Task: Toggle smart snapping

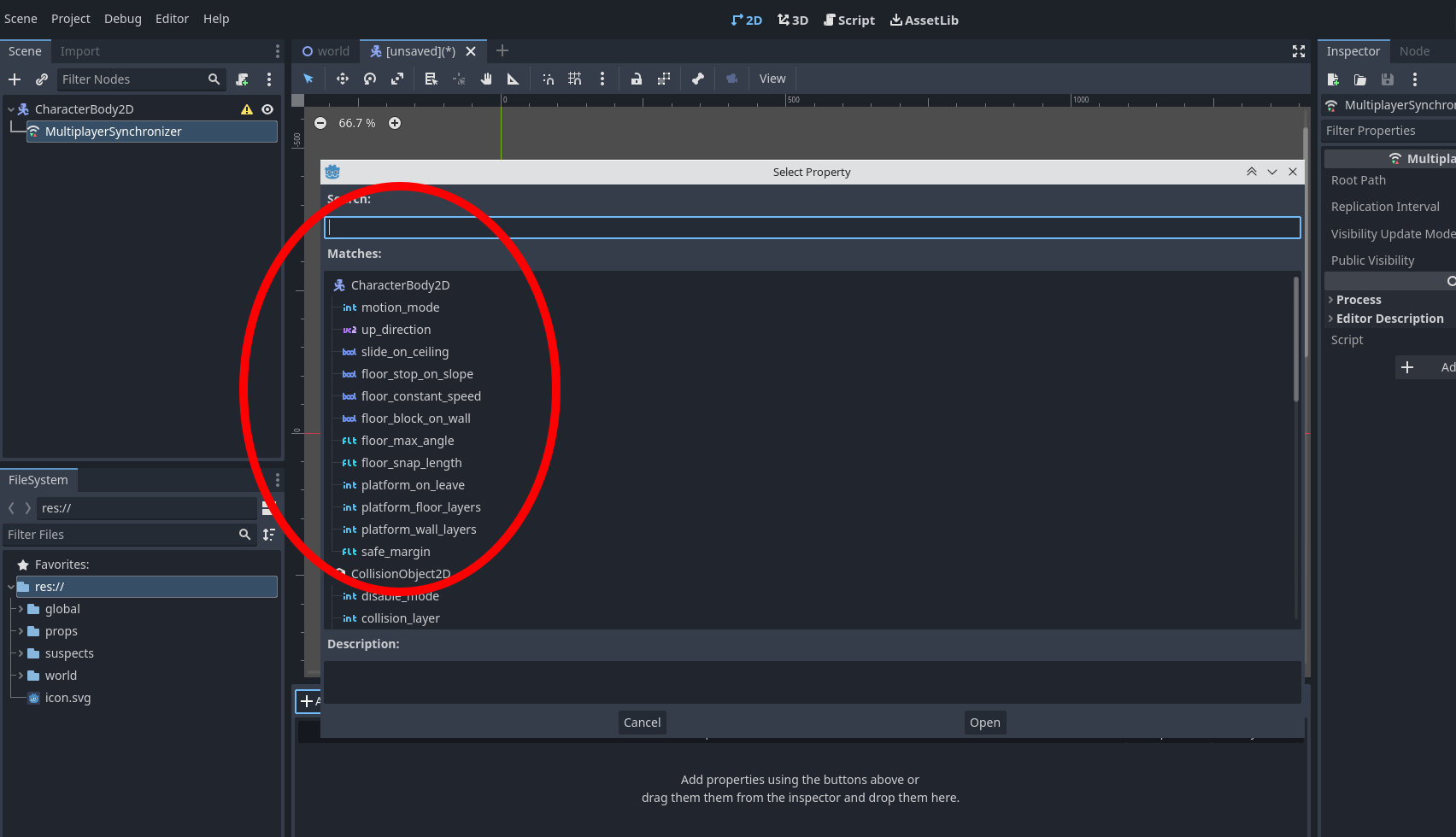Action: click(548, 79)
